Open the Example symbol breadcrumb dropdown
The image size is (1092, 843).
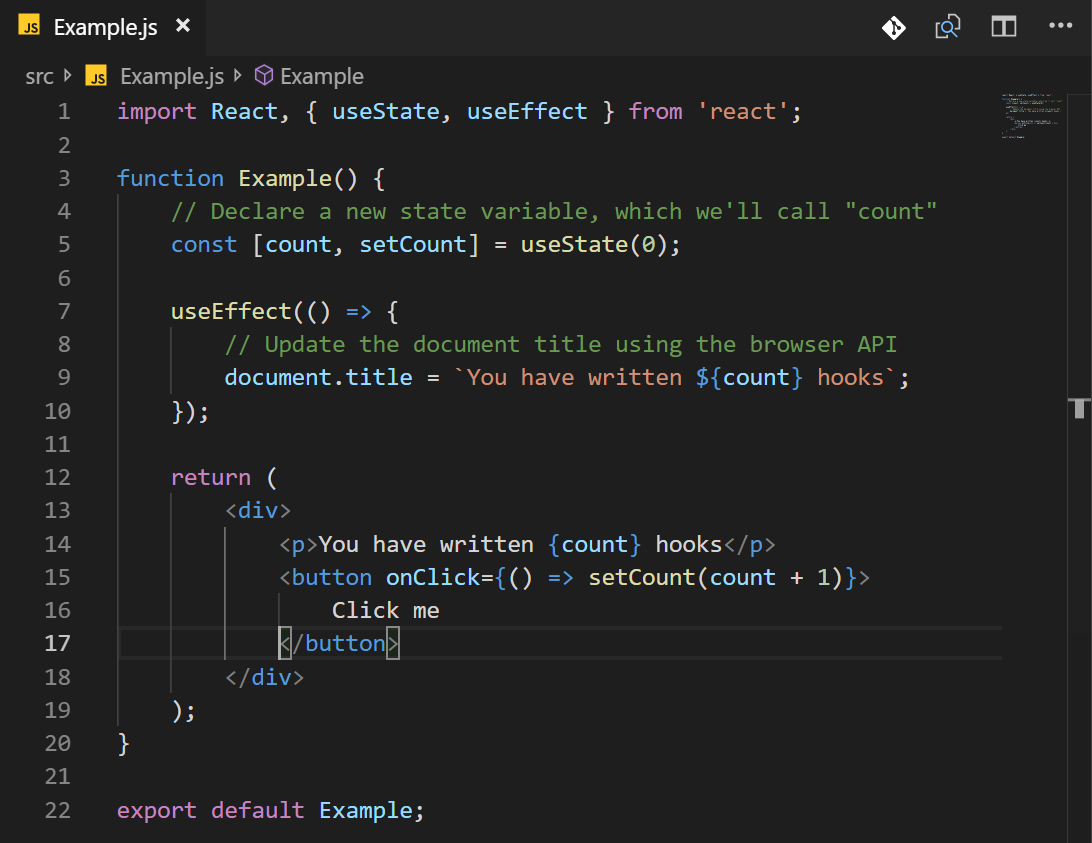click(324, 75)
